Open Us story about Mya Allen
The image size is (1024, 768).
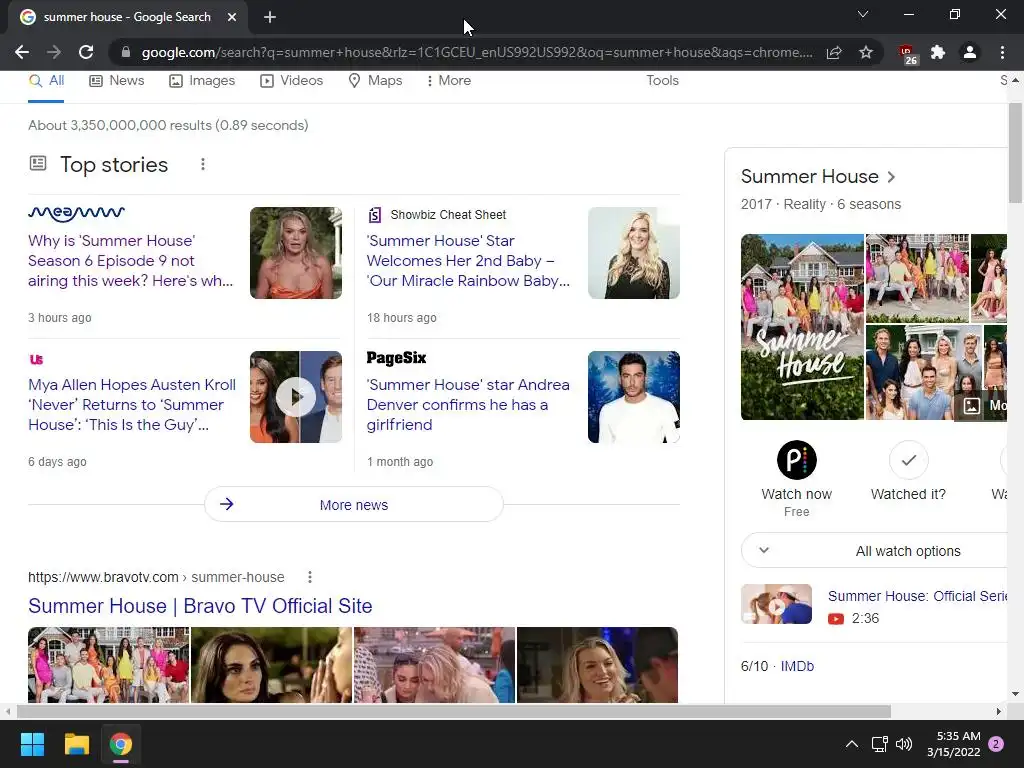click(x=132, y=405)
